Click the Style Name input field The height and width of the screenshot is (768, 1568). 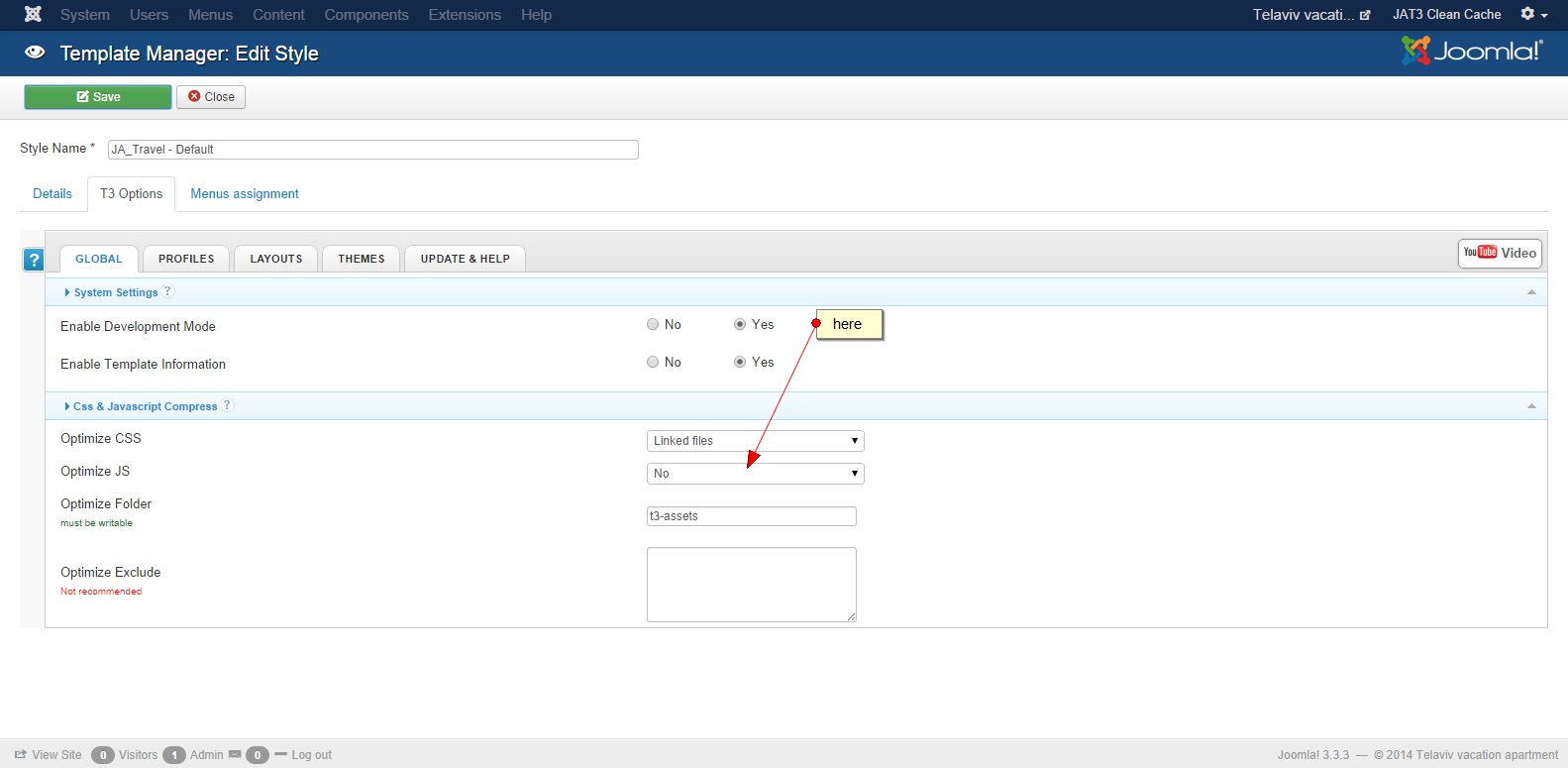pyautogui.click(x=372, y=150)
